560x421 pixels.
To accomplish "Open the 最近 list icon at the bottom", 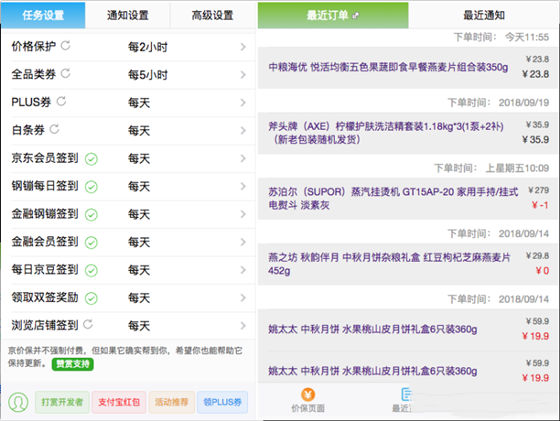I will [x=406, y=394].
